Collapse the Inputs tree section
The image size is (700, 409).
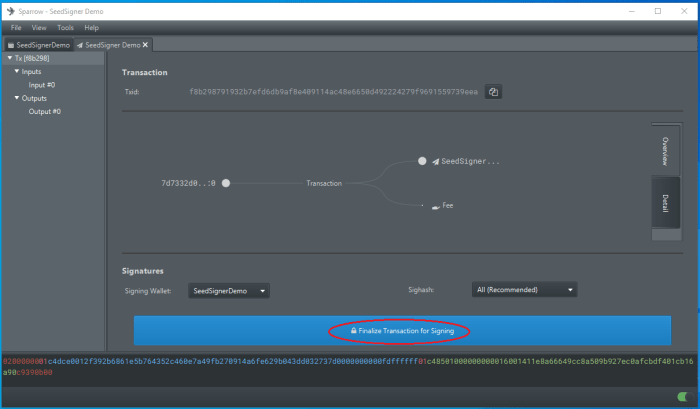click(16, 72)
